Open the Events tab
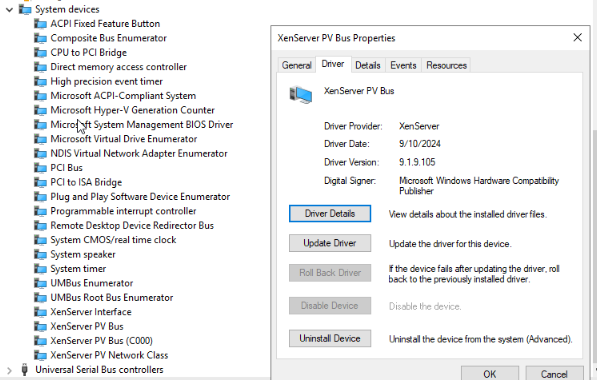 click(403, 65)
